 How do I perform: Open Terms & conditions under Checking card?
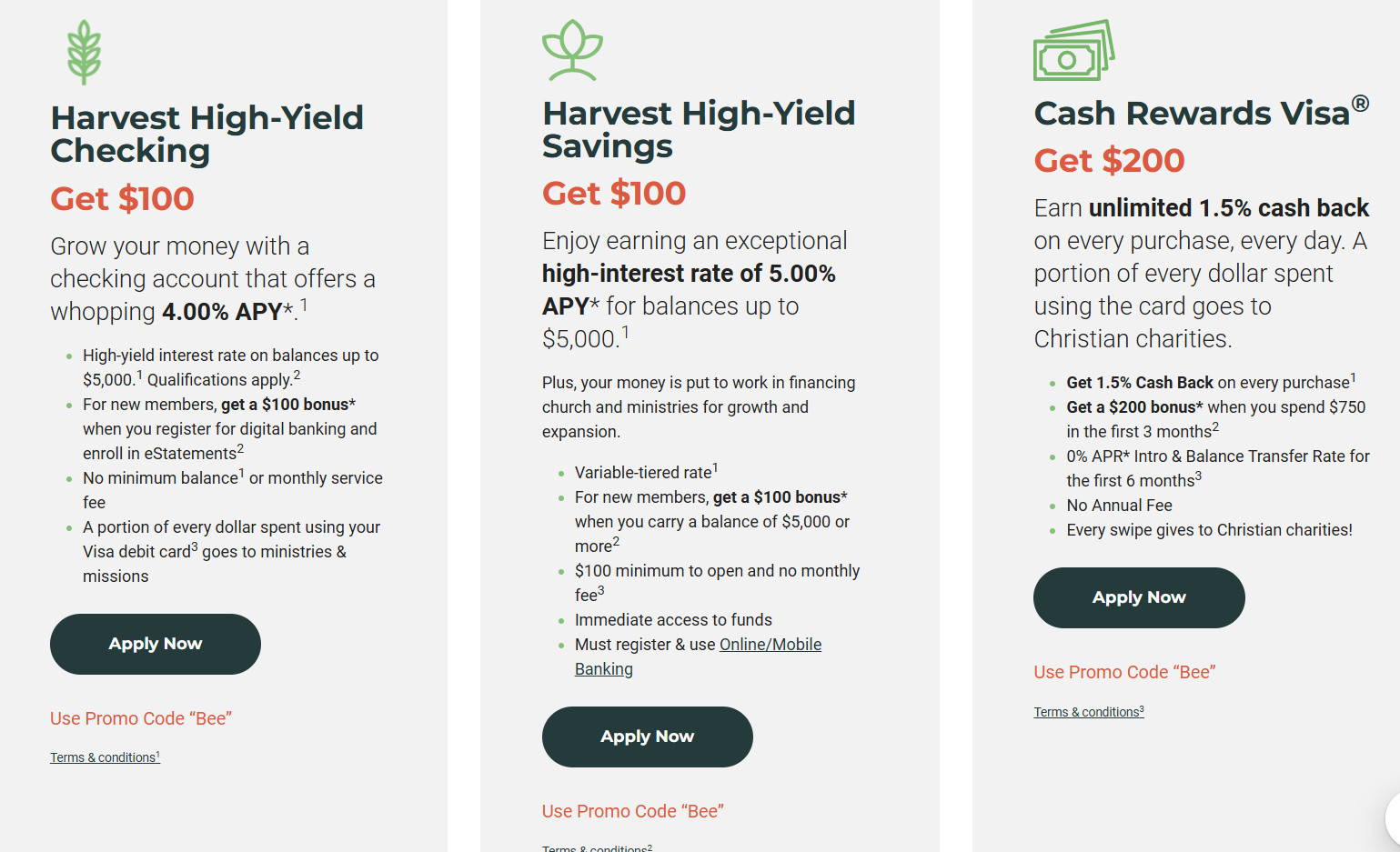(x=105, y=757)
